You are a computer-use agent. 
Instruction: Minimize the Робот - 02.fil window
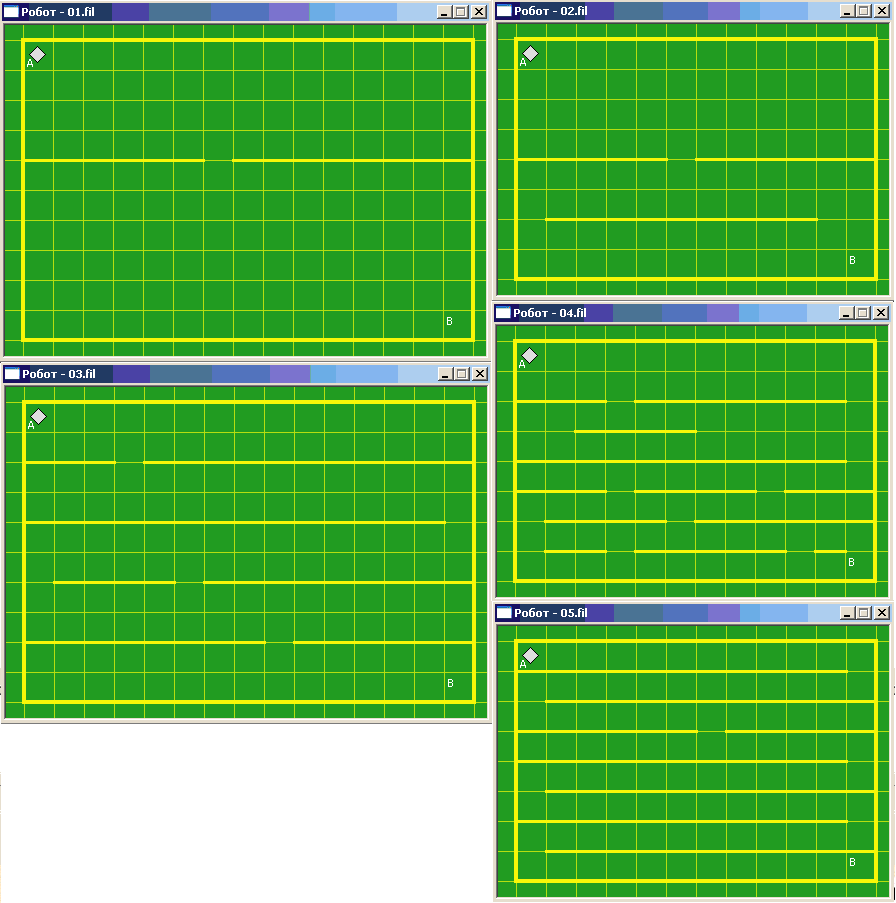(x=847, y=10)
